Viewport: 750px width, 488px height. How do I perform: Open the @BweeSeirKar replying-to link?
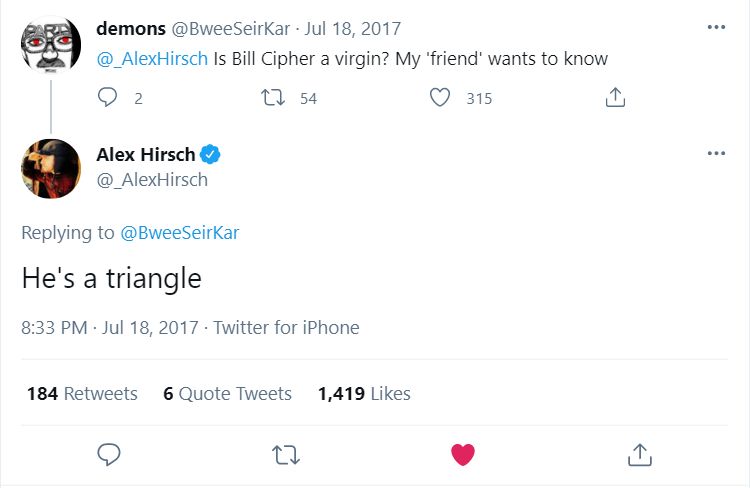[179, 233]
